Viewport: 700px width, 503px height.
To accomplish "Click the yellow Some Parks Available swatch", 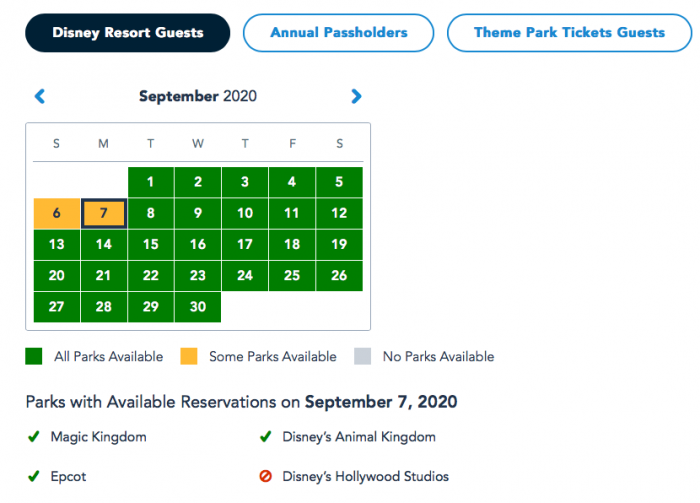I will point(190,356).
